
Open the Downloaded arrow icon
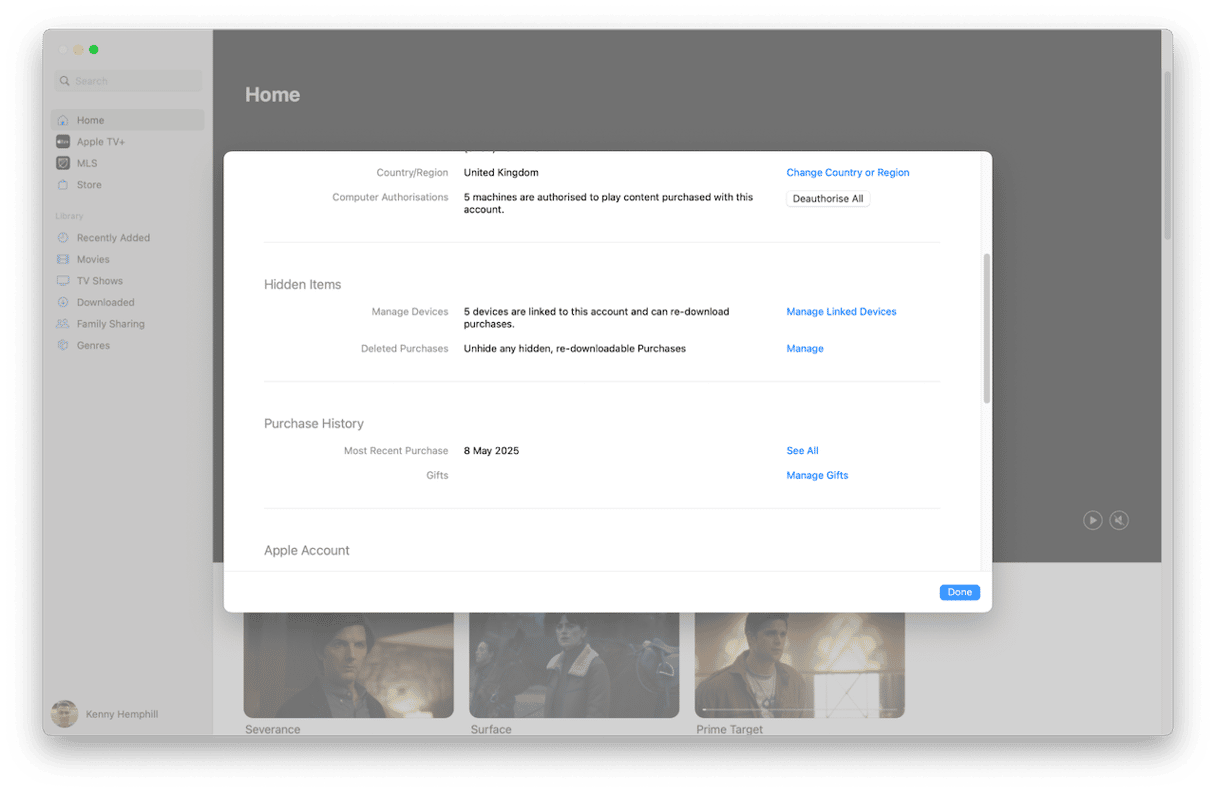tap(63, 302)
